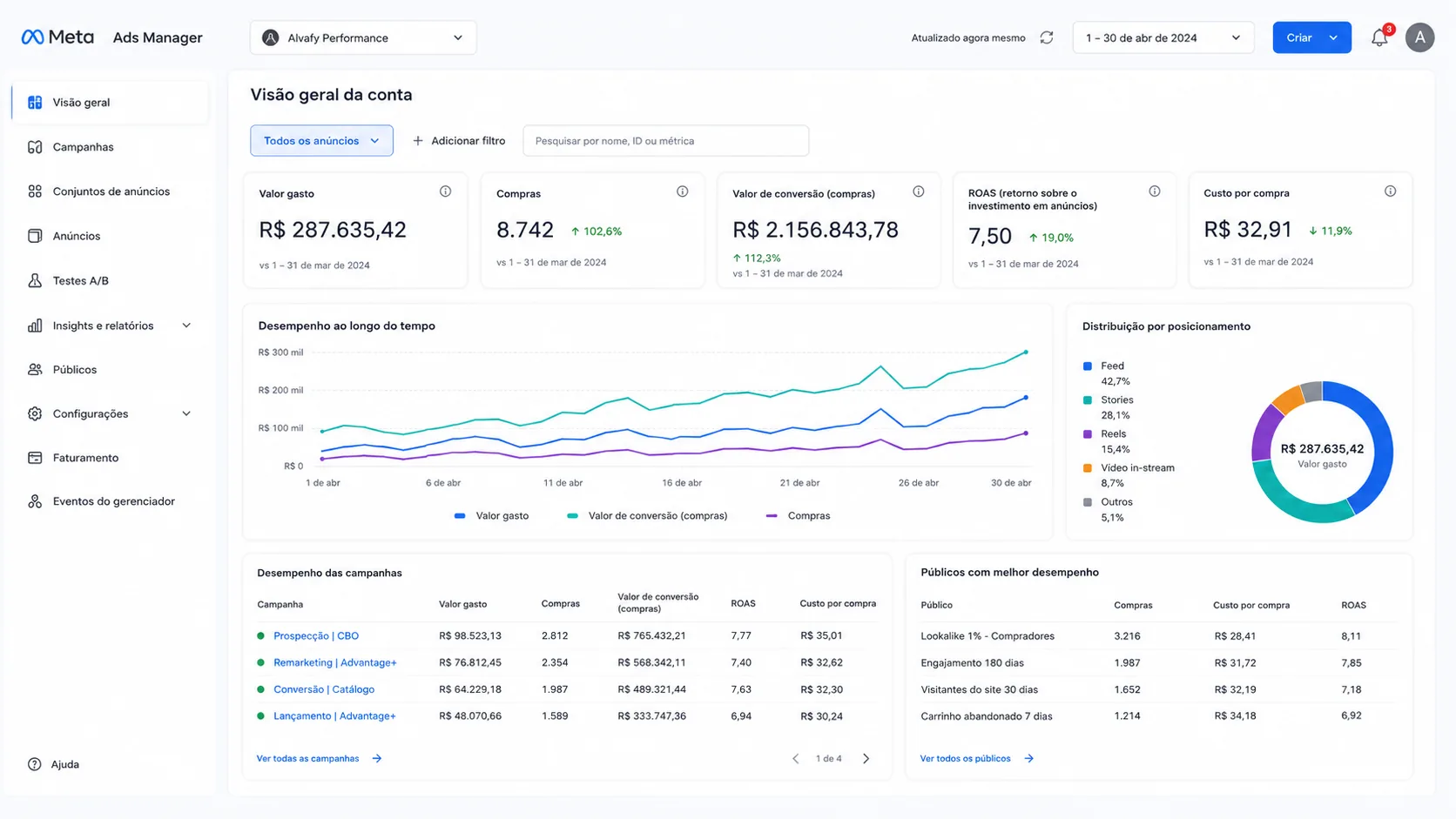Screen dimensions: 1456x819
Task: Toggle Valor de conversão series in legend
Action: 647,515
